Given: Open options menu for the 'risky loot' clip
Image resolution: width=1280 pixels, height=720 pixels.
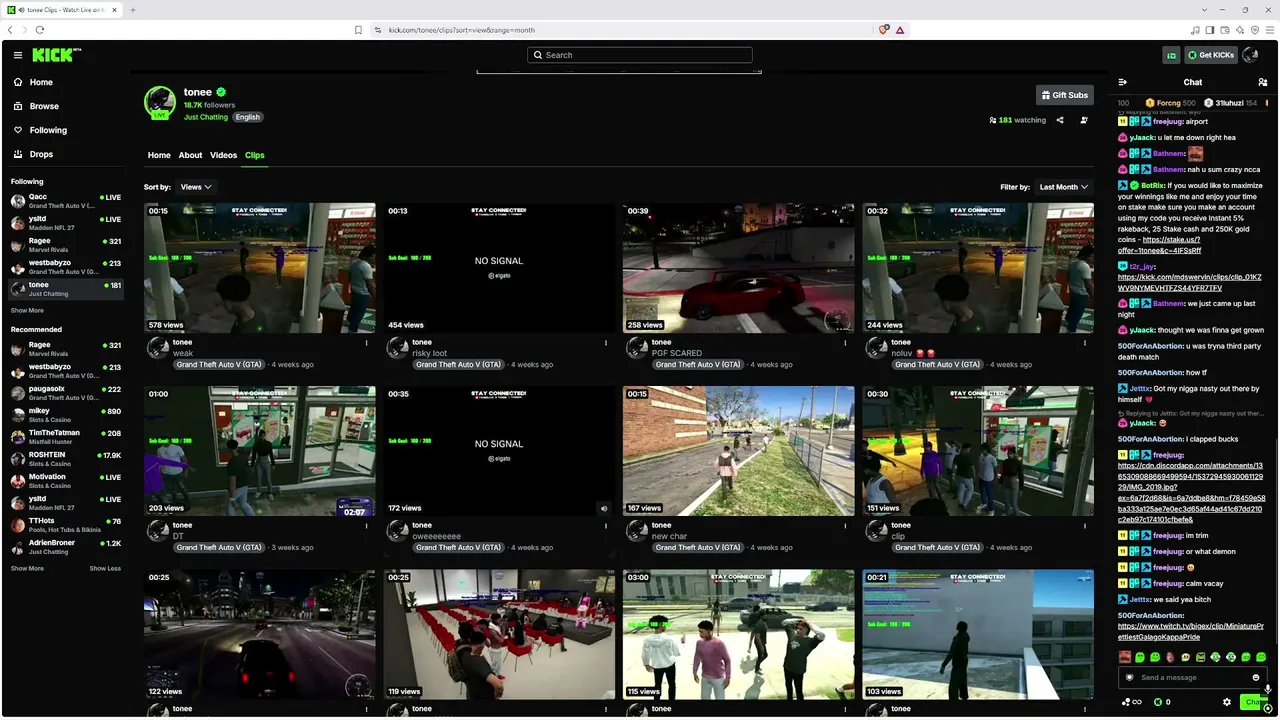Looking at the screenshot, I should (606, 343).
